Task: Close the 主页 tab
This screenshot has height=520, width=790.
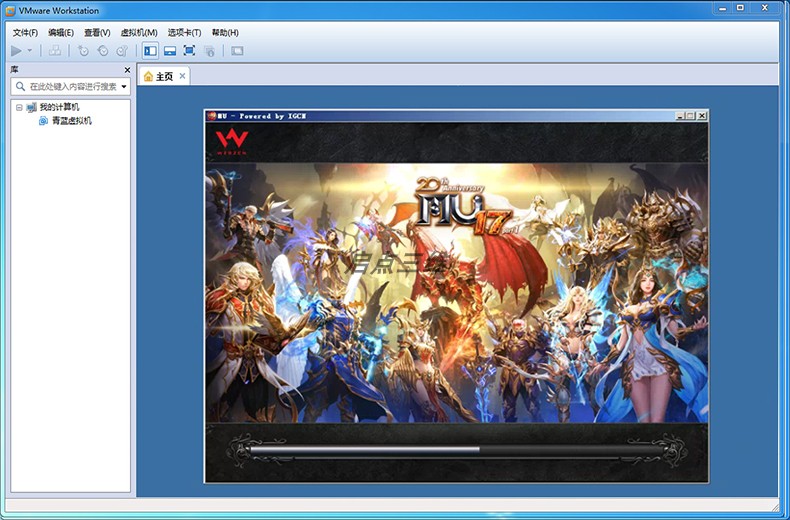Action: click(182, 76)
